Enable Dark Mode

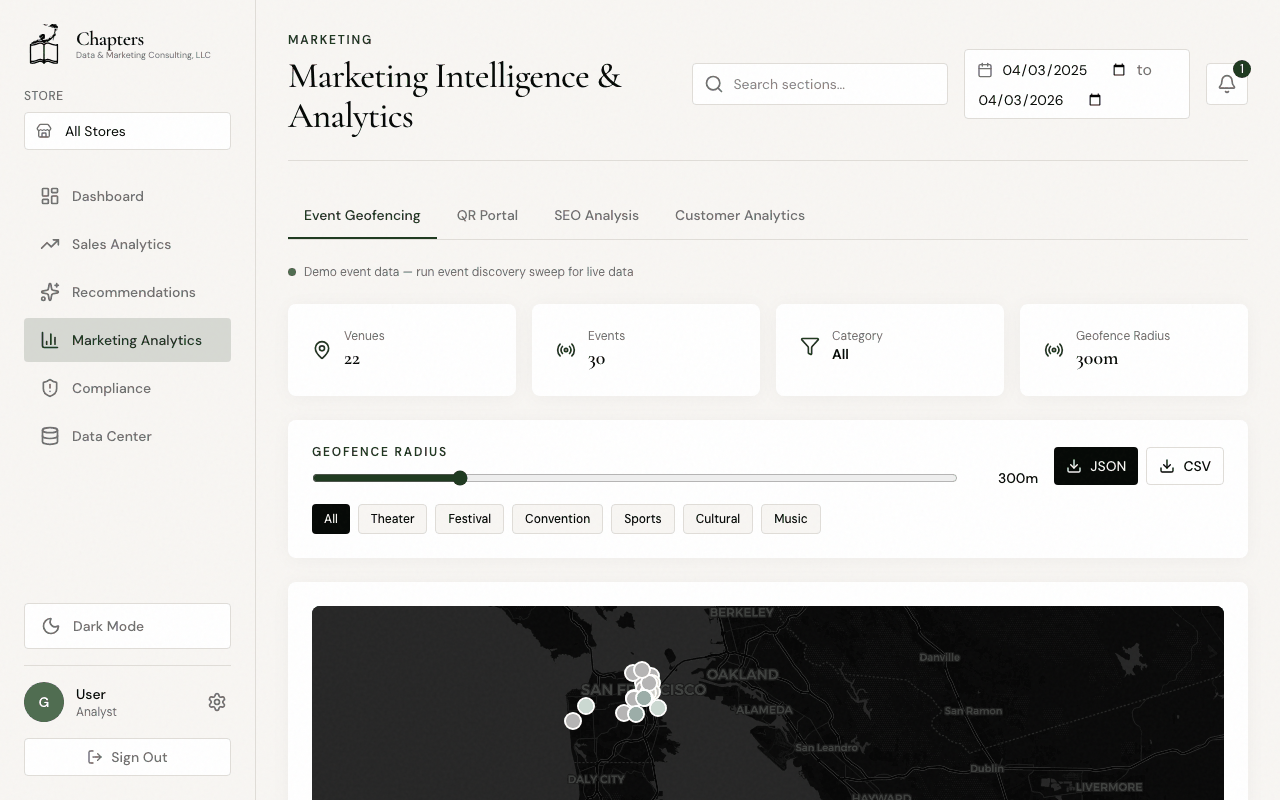(x=127, y=626)
